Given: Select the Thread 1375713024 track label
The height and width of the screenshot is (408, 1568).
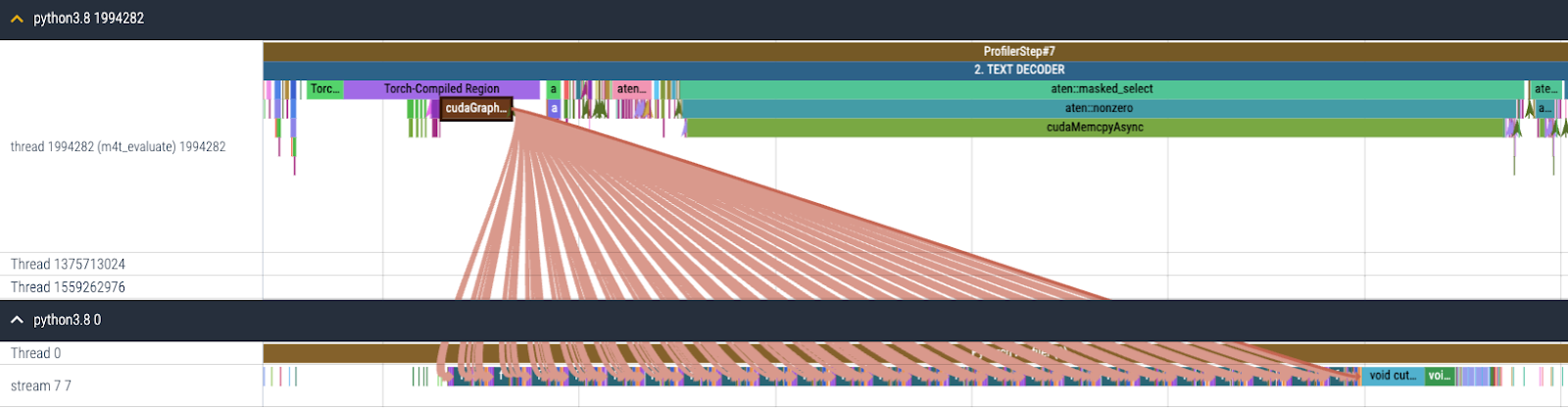Looking at the screenshot, I should click(68, 264).
